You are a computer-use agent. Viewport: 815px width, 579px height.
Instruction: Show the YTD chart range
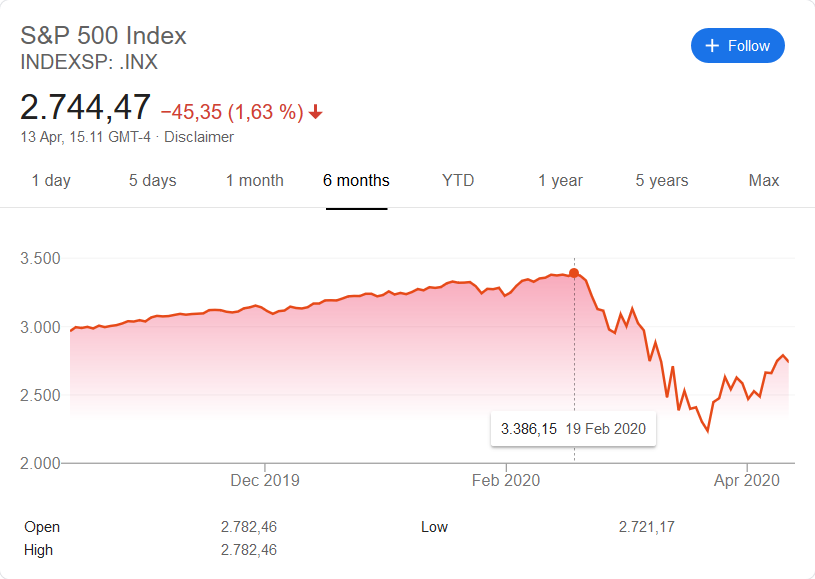[x=458, y=181]
